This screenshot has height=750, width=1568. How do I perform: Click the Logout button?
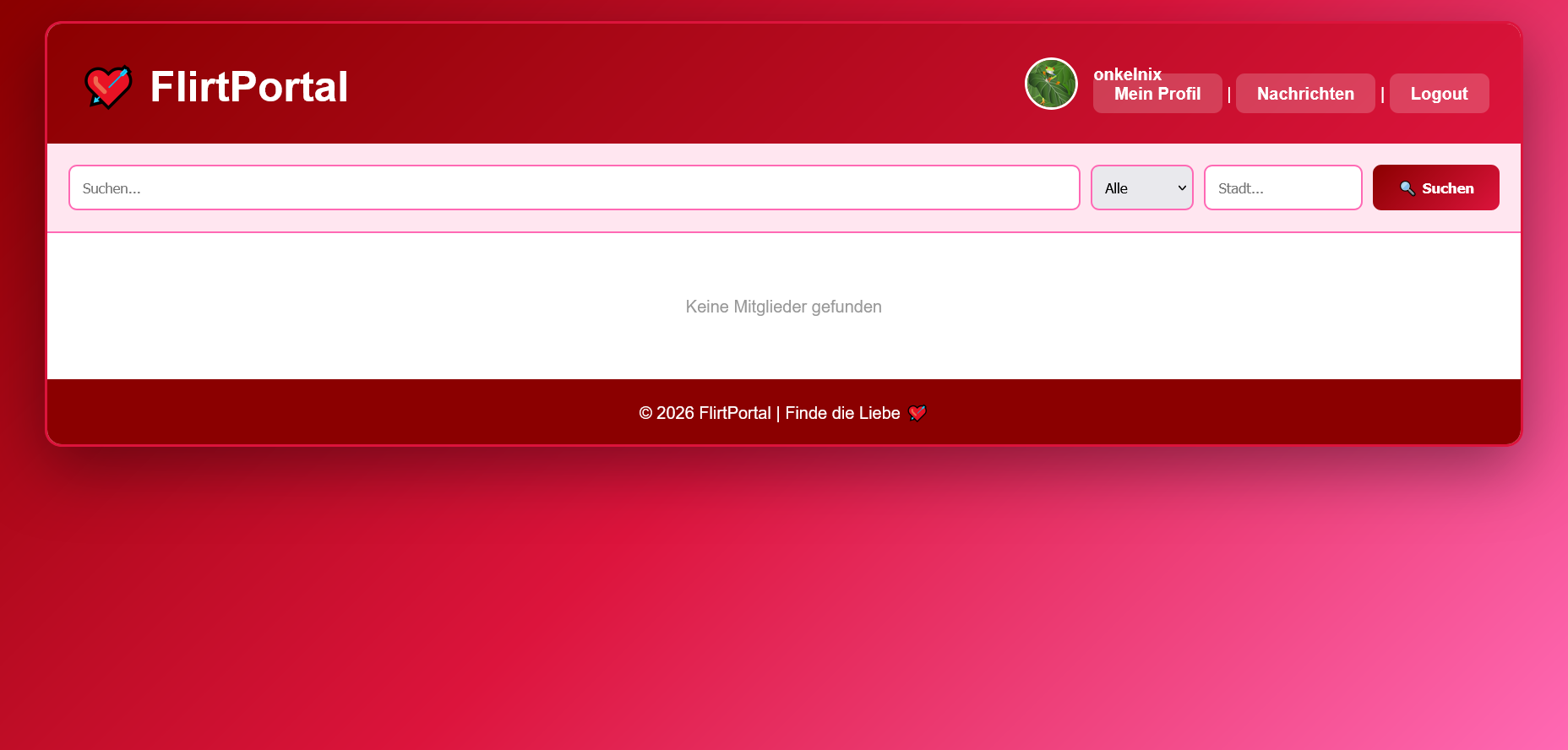[x=1439, y=94]
